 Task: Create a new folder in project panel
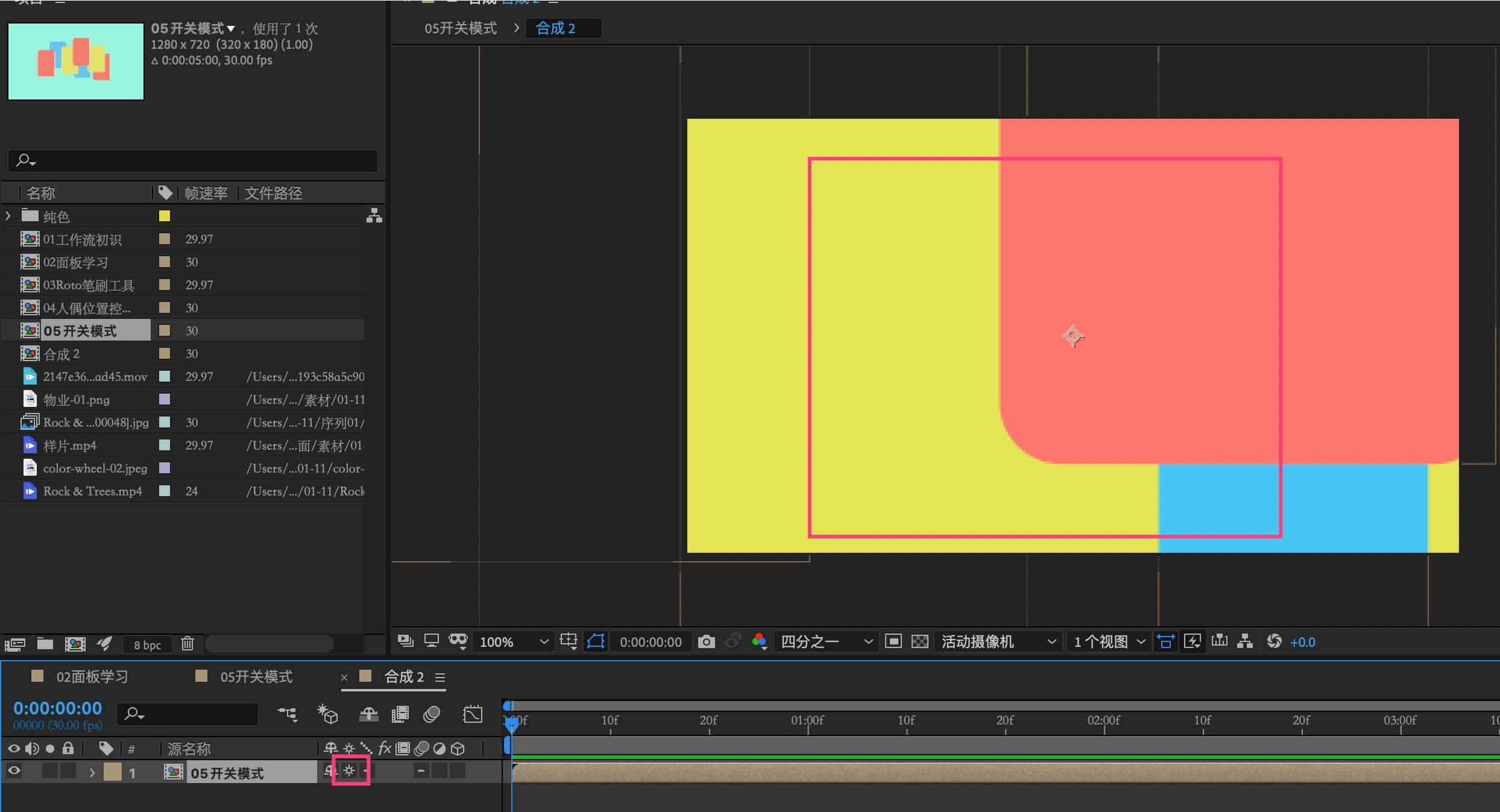pos(45,644)
